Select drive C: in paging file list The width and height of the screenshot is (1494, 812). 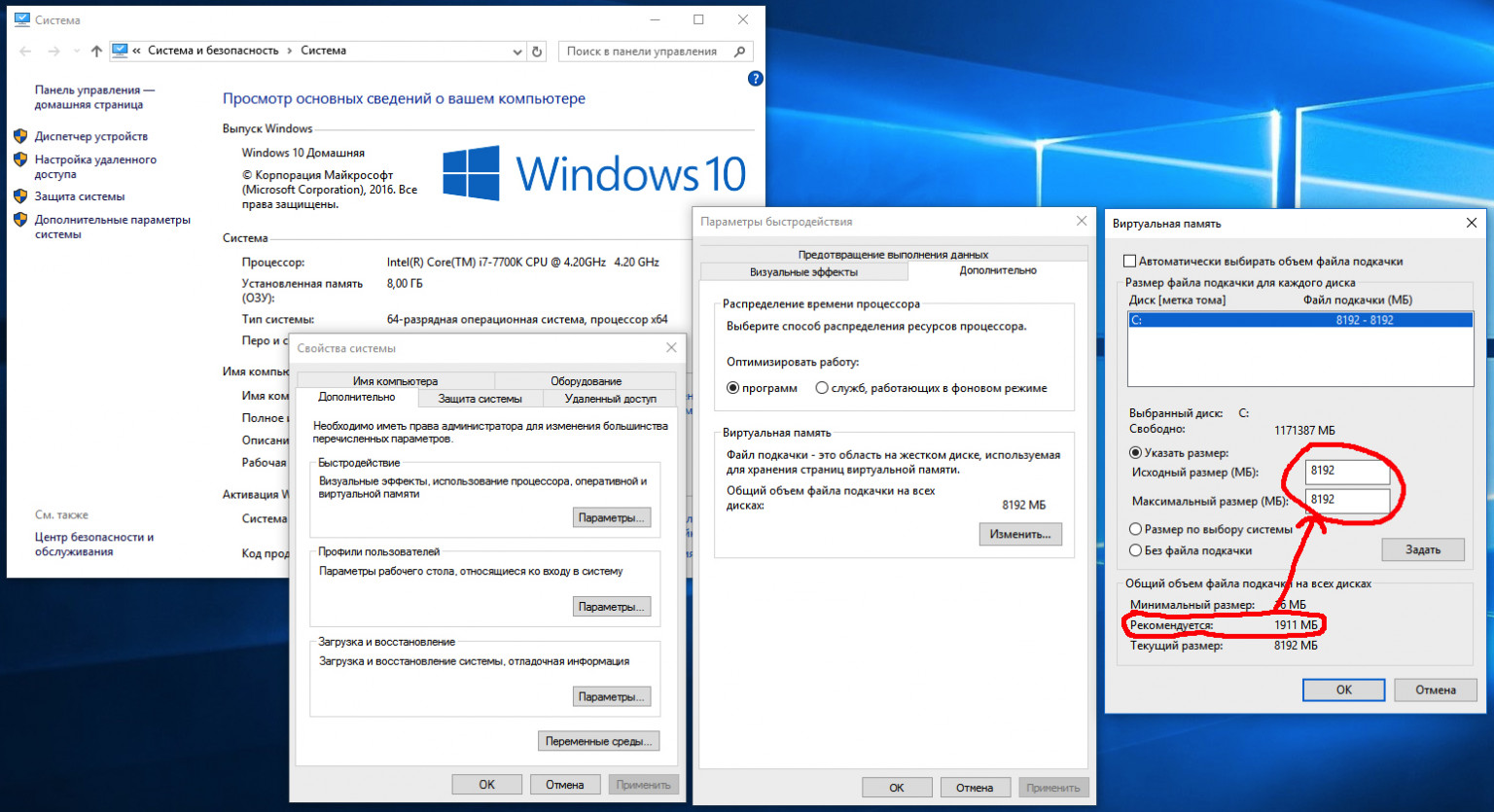tap(1299, 320)
